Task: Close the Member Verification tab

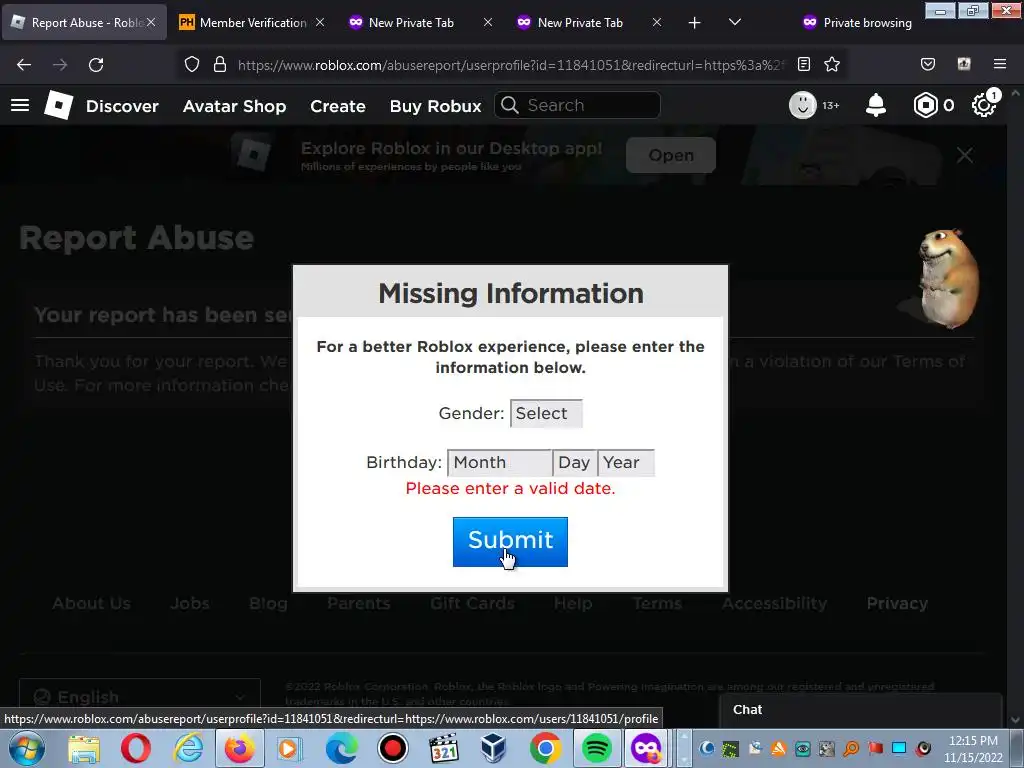Action: (320, 22)
